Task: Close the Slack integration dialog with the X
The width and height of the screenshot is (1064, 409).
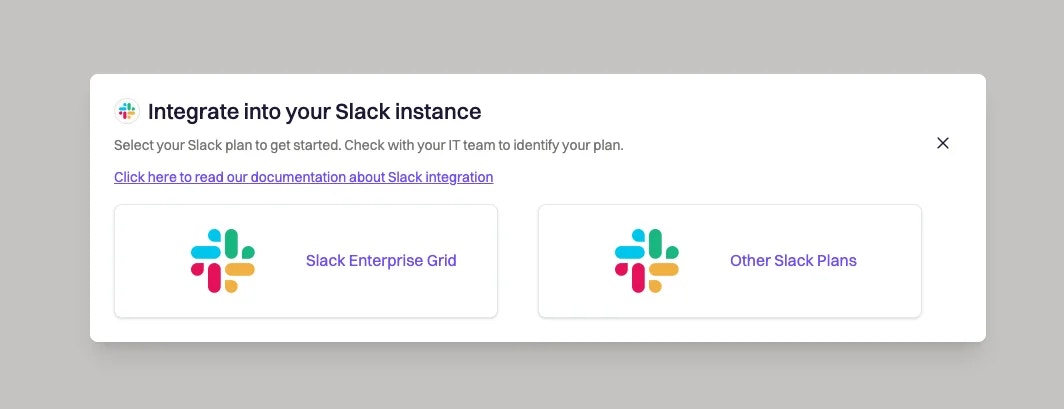Action: 943,143
